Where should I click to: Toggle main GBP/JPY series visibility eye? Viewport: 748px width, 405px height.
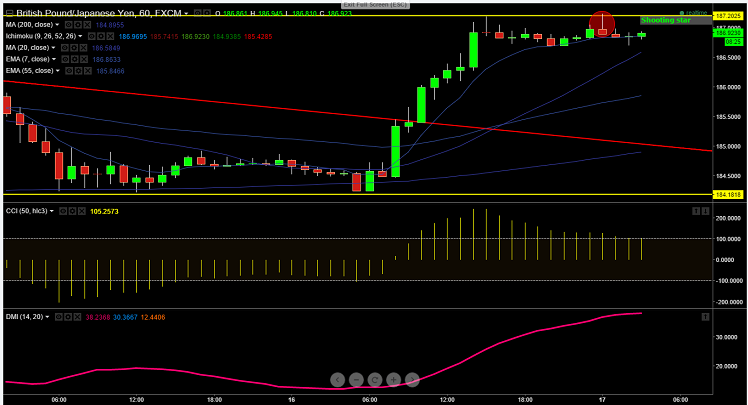point(197,13)
